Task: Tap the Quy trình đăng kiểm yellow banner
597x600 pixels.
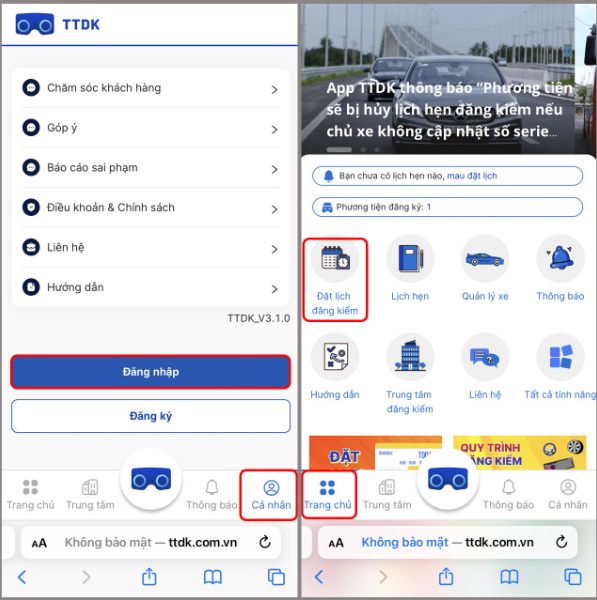Action: pos(520,453)
